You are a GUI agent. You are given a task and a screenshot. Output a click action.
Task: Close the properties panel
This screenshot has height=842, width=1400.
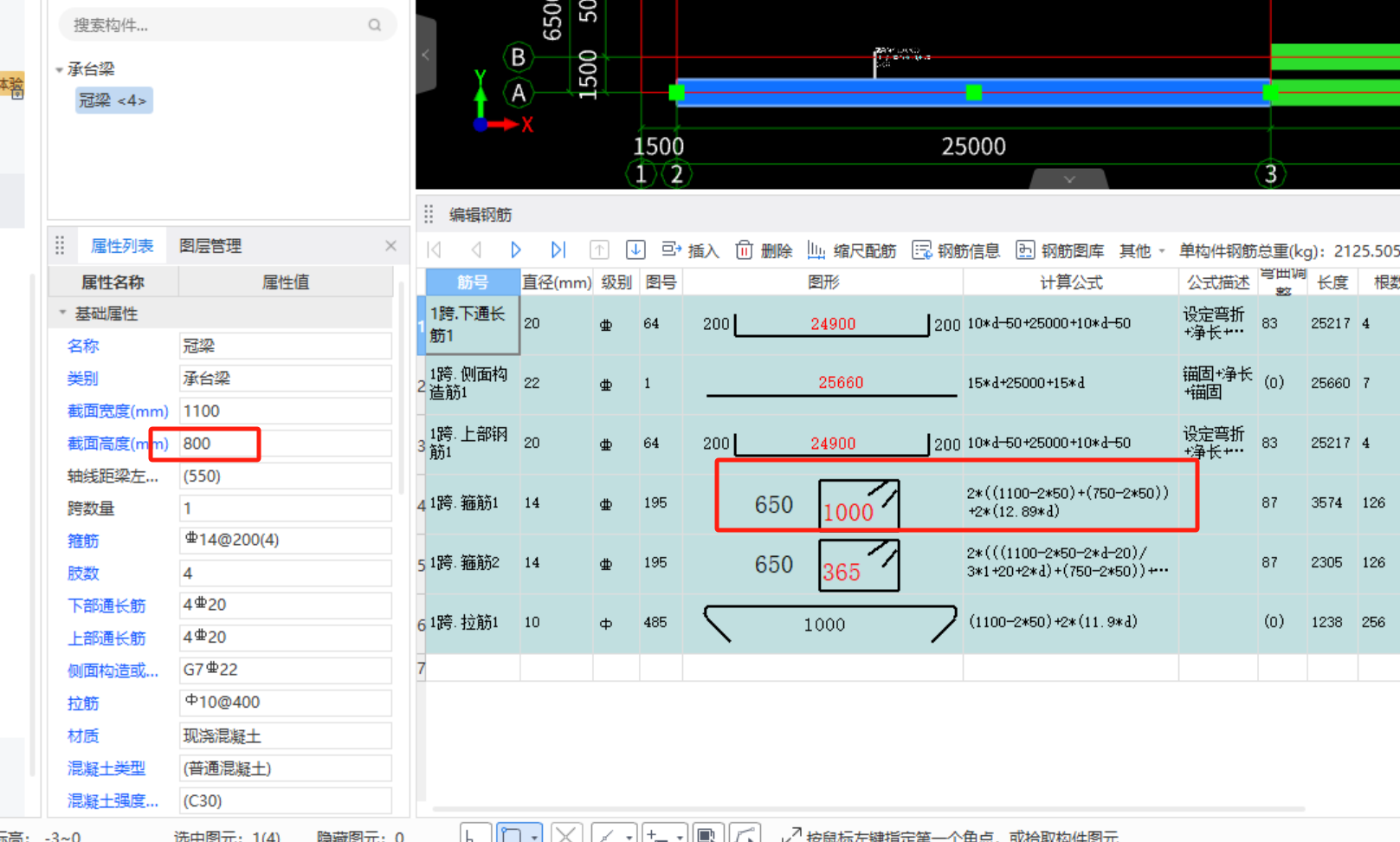(391, 246)
